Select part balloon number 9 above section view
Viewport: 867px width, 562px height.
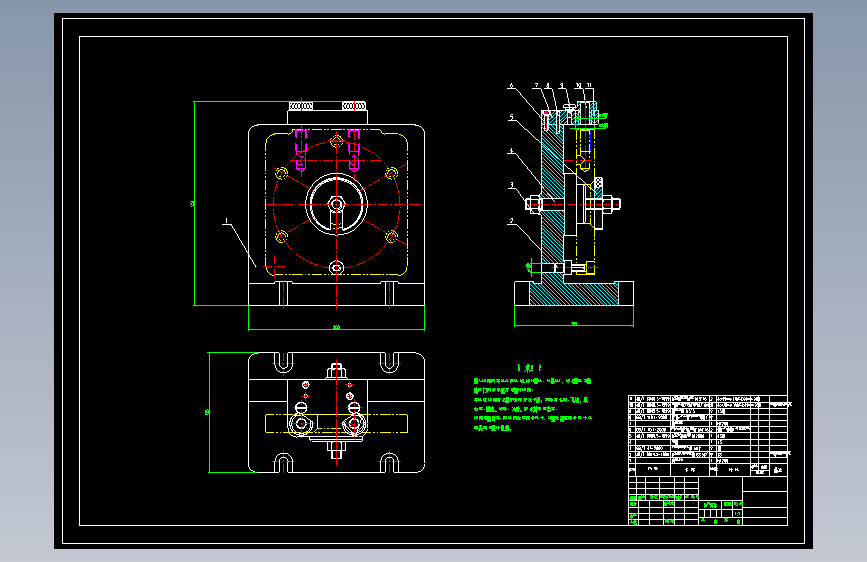point(561,86)
